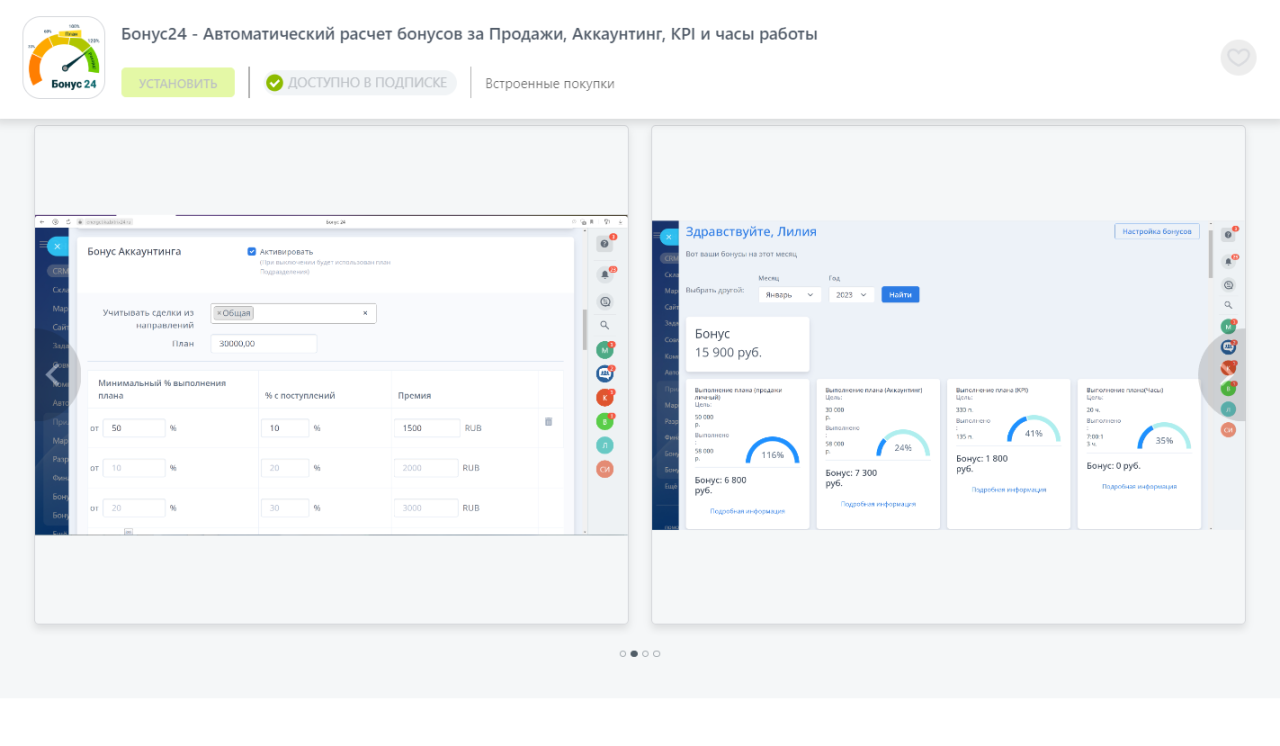
Task: Select blue group chat avatar in Бонус Аккаунтинга screenshot
Action: 604,374
